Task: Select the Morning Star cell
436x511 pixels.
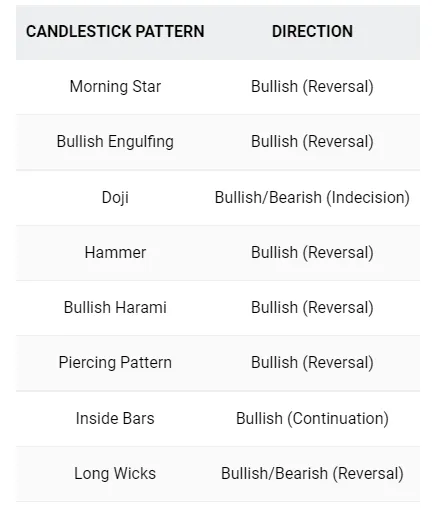Action: click(115, 87)
